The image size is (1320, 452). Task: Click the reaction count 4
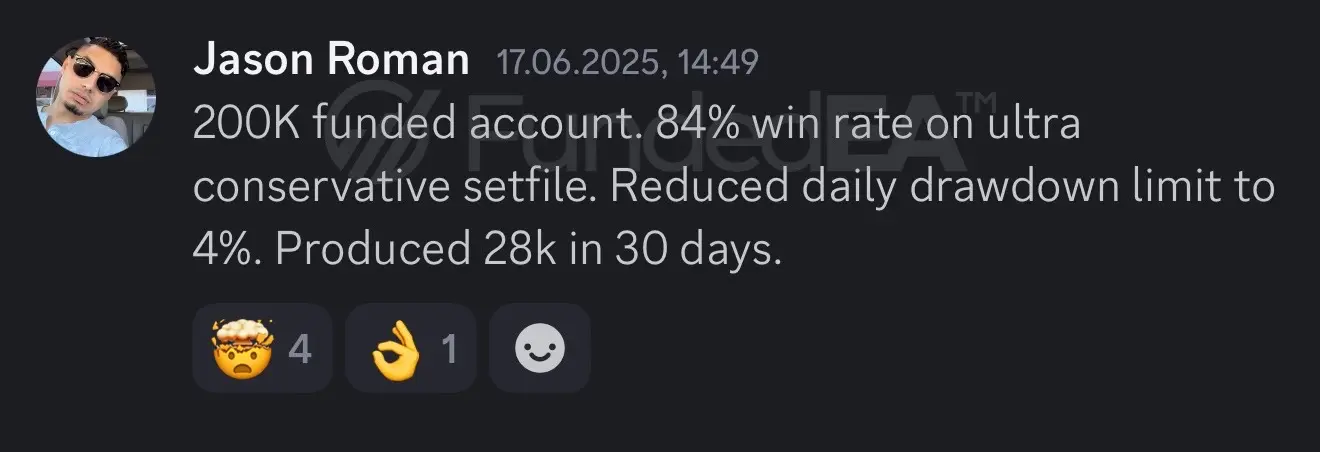pos(300,349)
